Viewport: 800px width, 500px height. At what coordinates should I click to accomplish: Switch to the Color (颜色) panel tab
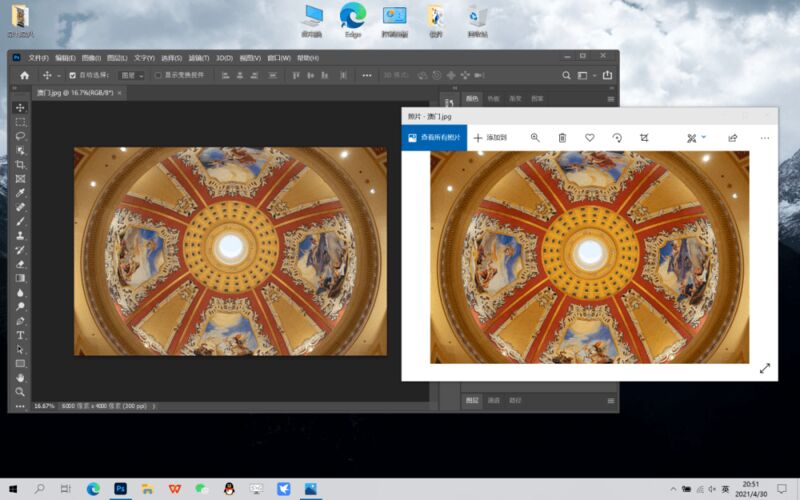pos(472,98)
